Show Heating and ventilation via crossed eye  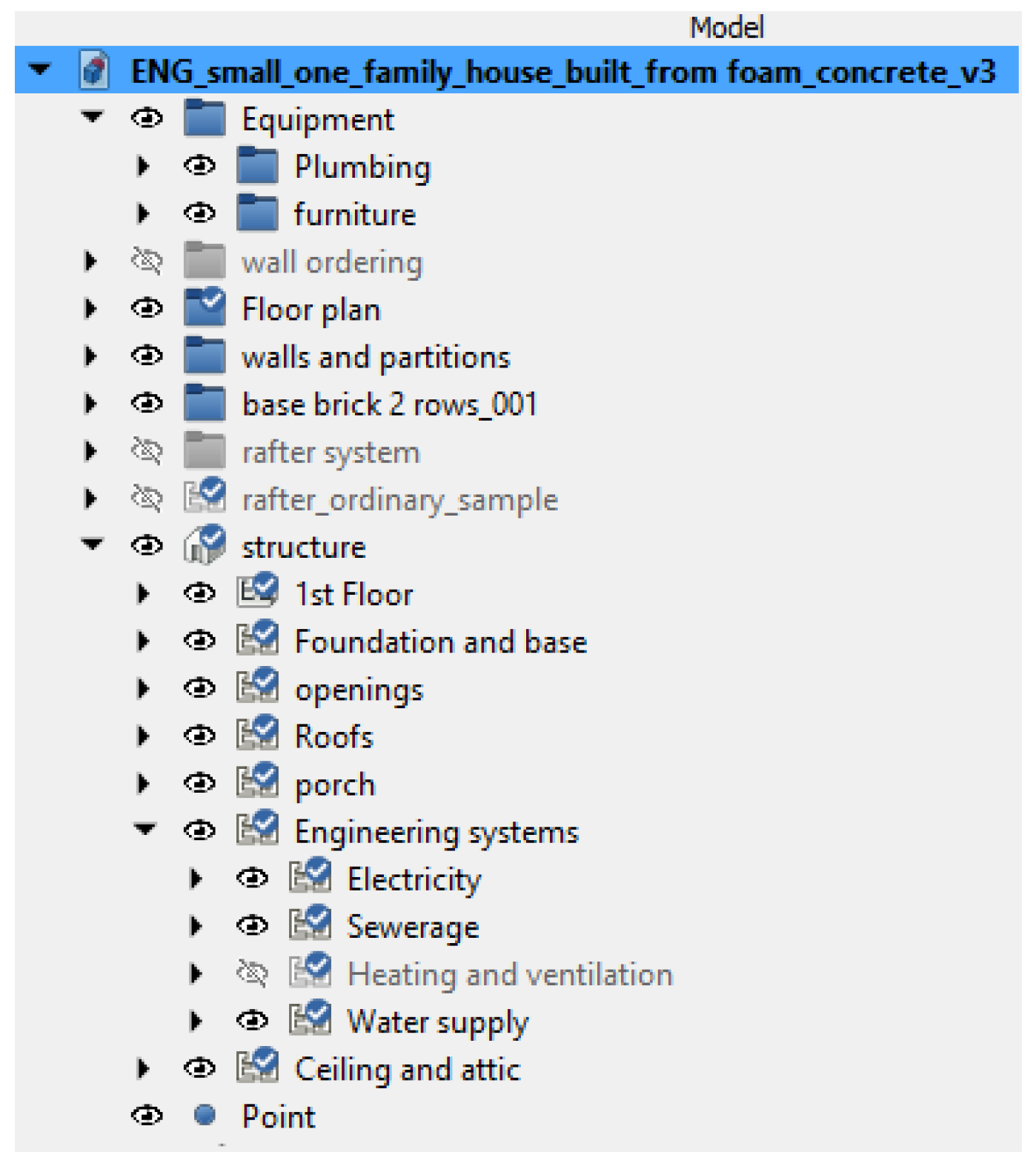click(252, 973)
